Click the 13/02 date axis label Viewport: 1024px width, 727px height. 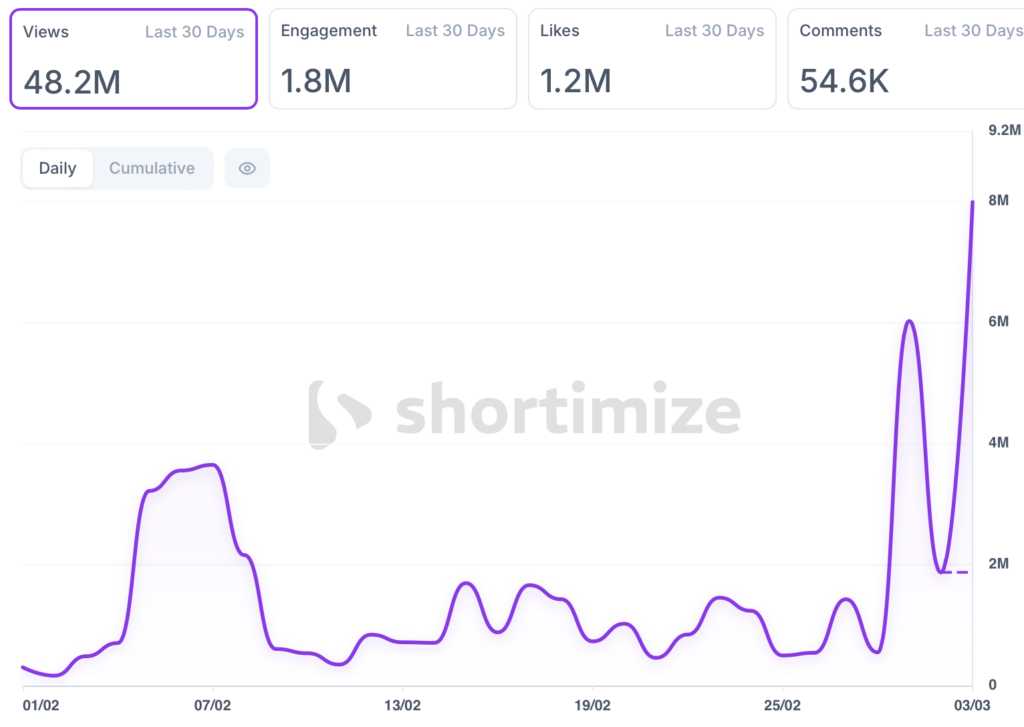[x=402, y=705]
